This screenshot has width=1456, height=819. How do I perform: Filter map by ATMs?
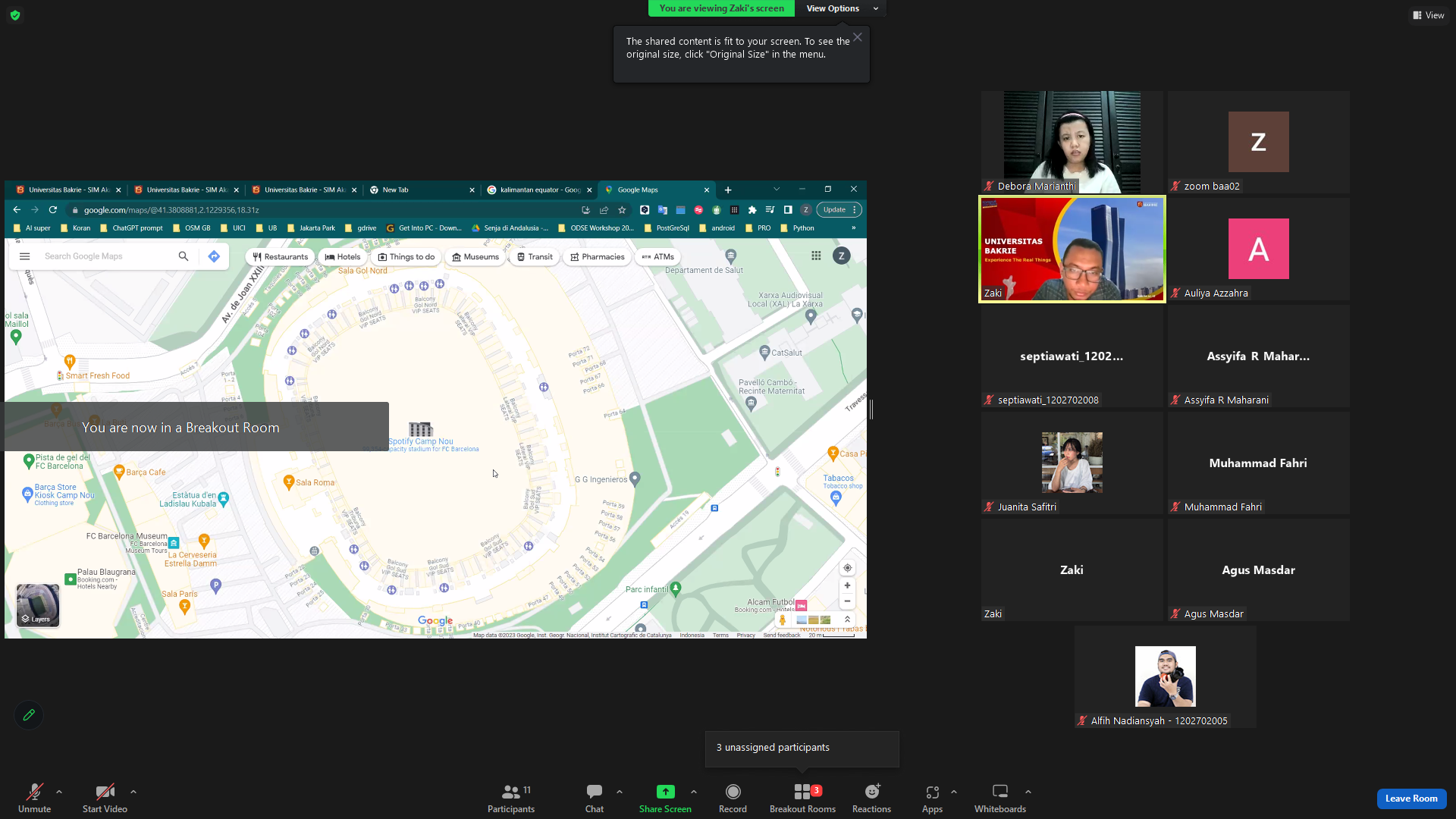657,257
